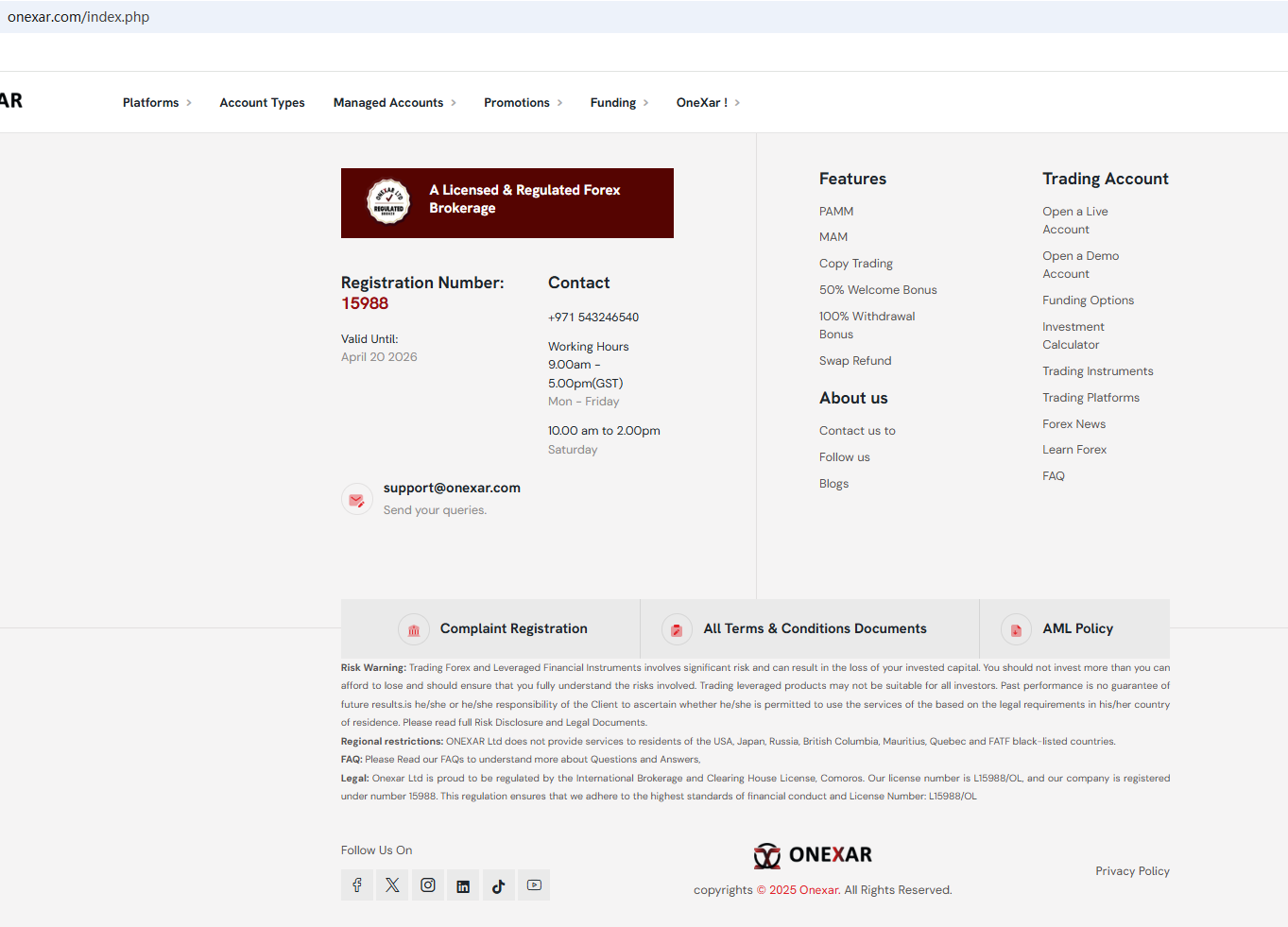This screenshot has width=1288, height=927.
Task: Go to Copy Trading
Action: click(x=856, y=264)
